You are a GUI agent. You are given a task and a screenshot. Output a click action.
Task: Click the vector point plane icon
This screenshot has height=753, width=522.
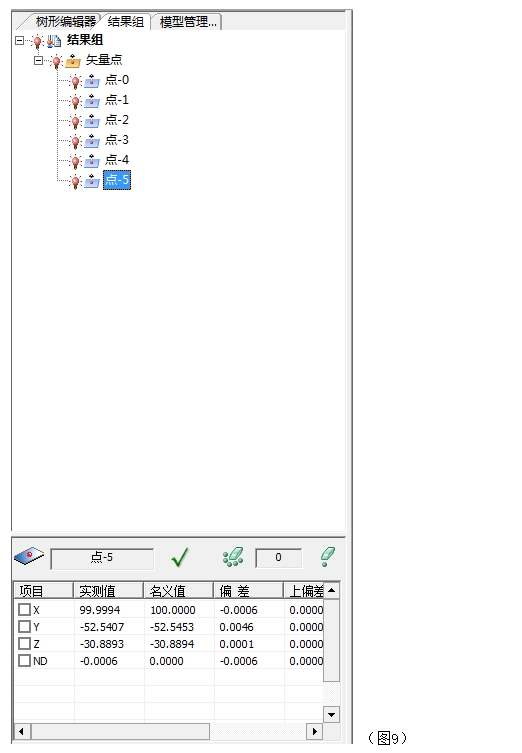click(29, 556)
